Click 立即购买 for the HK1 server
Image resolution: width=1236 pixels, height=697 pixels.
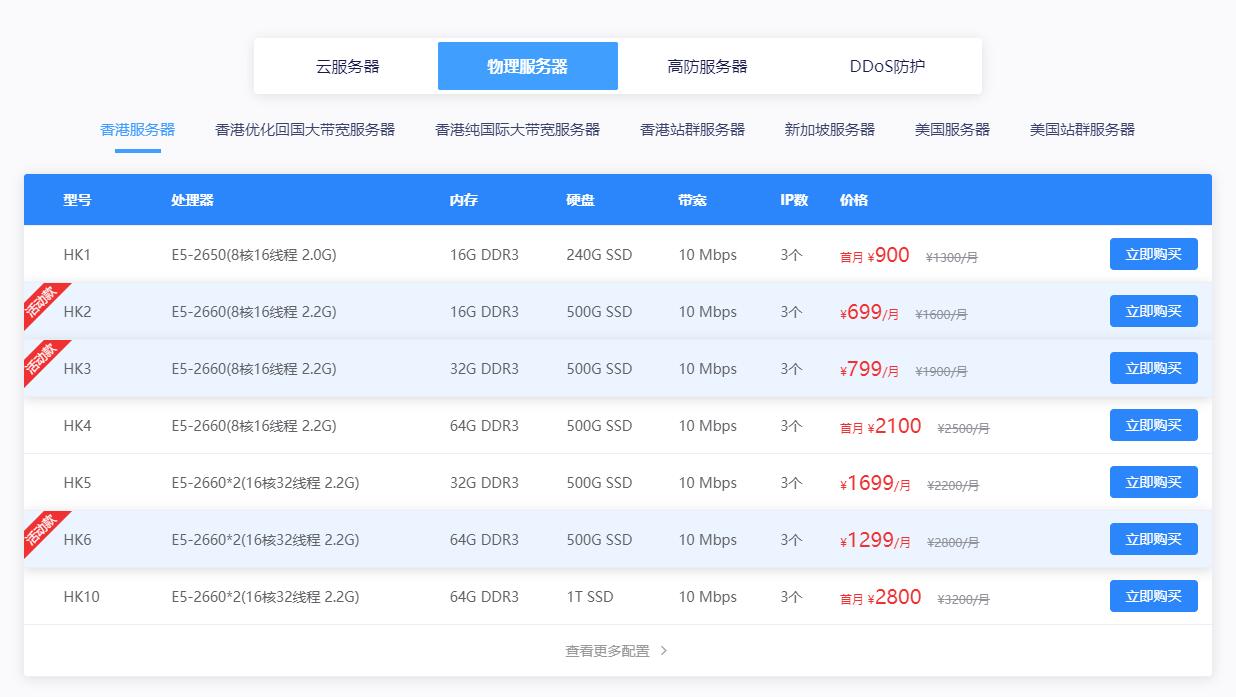1153,254
